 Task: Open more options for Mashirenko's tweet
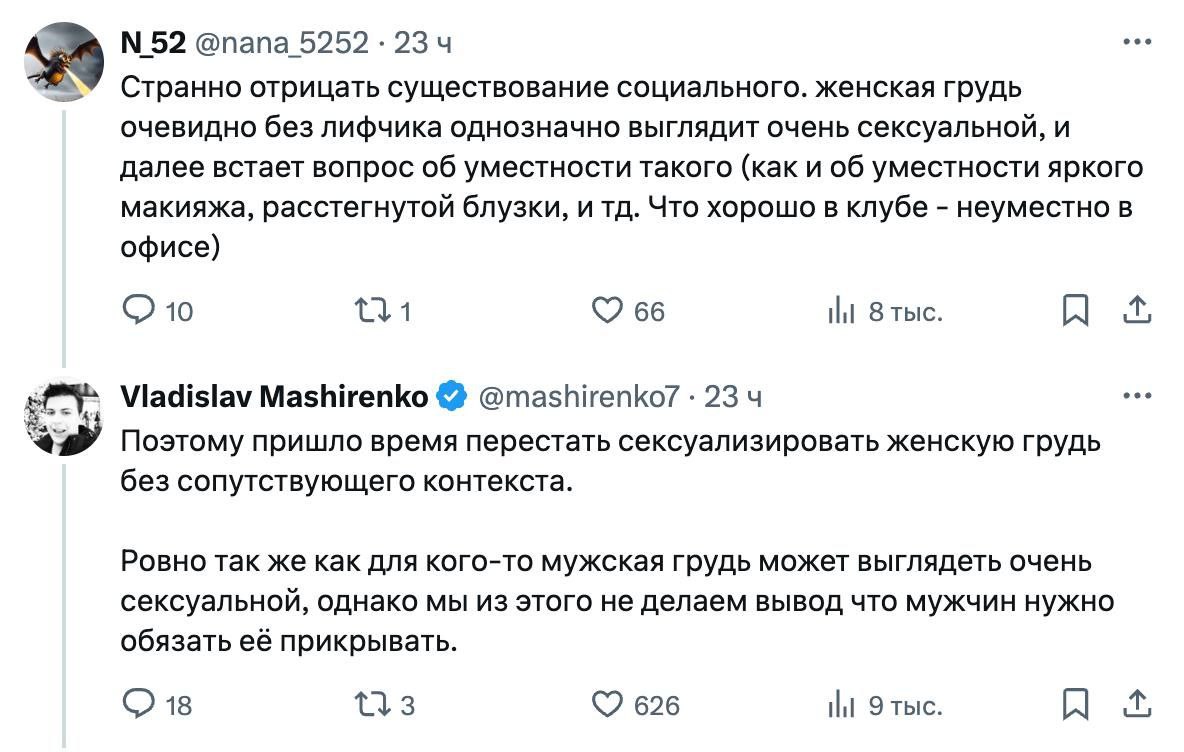[1137, 396]
